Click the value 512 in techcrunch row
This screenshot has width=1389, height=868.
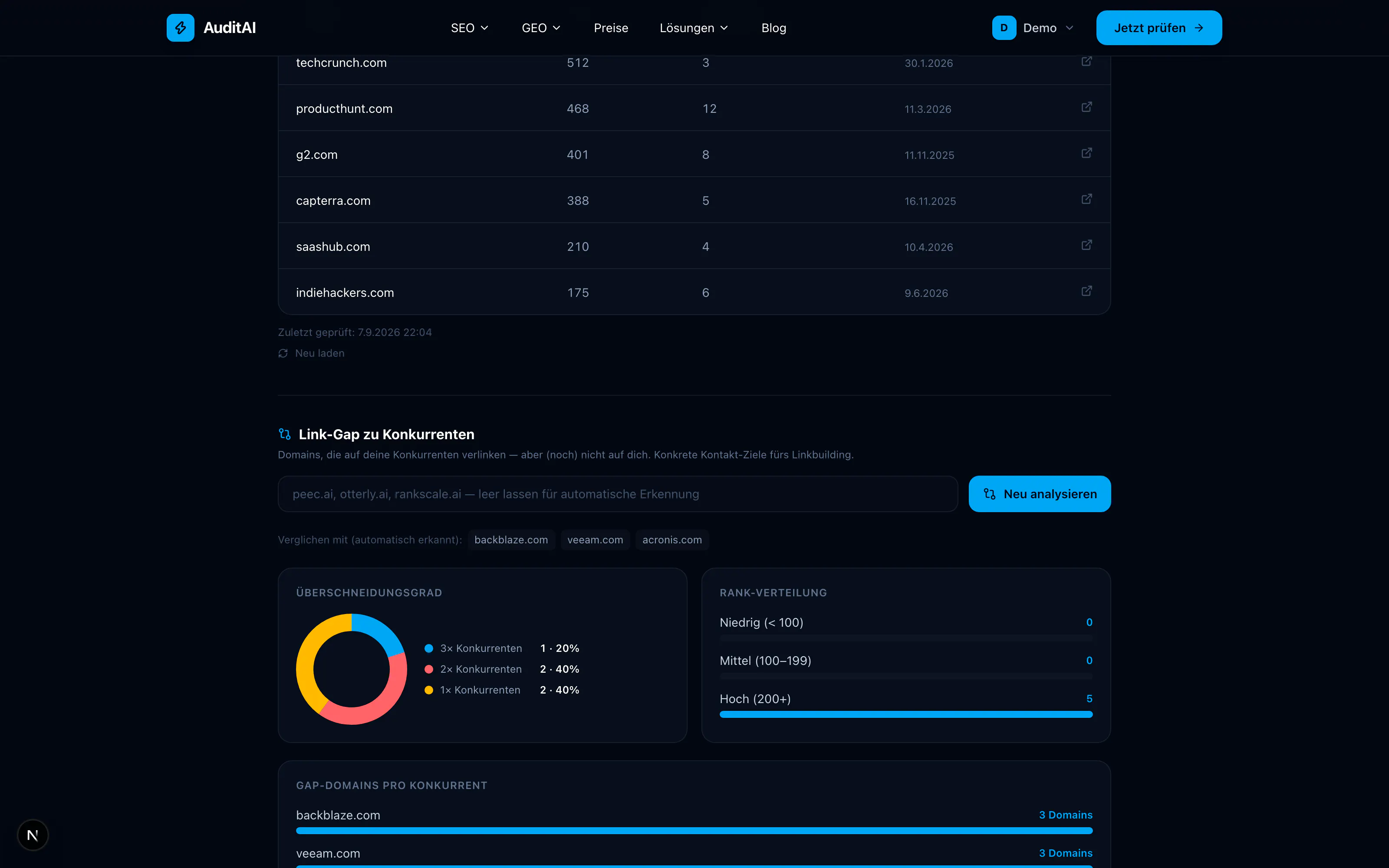[578, 62]
